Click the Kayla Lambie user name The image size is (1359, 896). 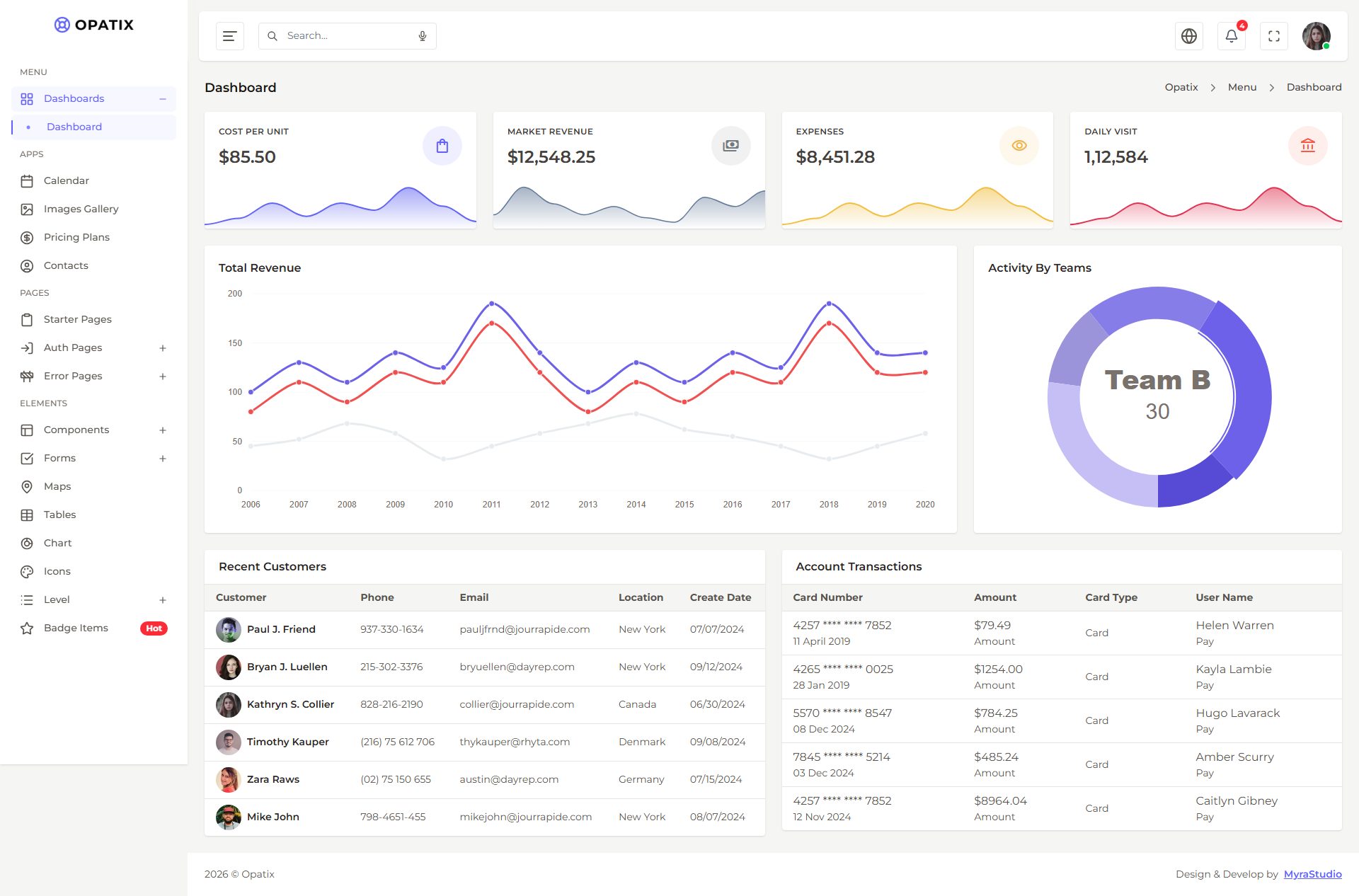point(1233,669)
